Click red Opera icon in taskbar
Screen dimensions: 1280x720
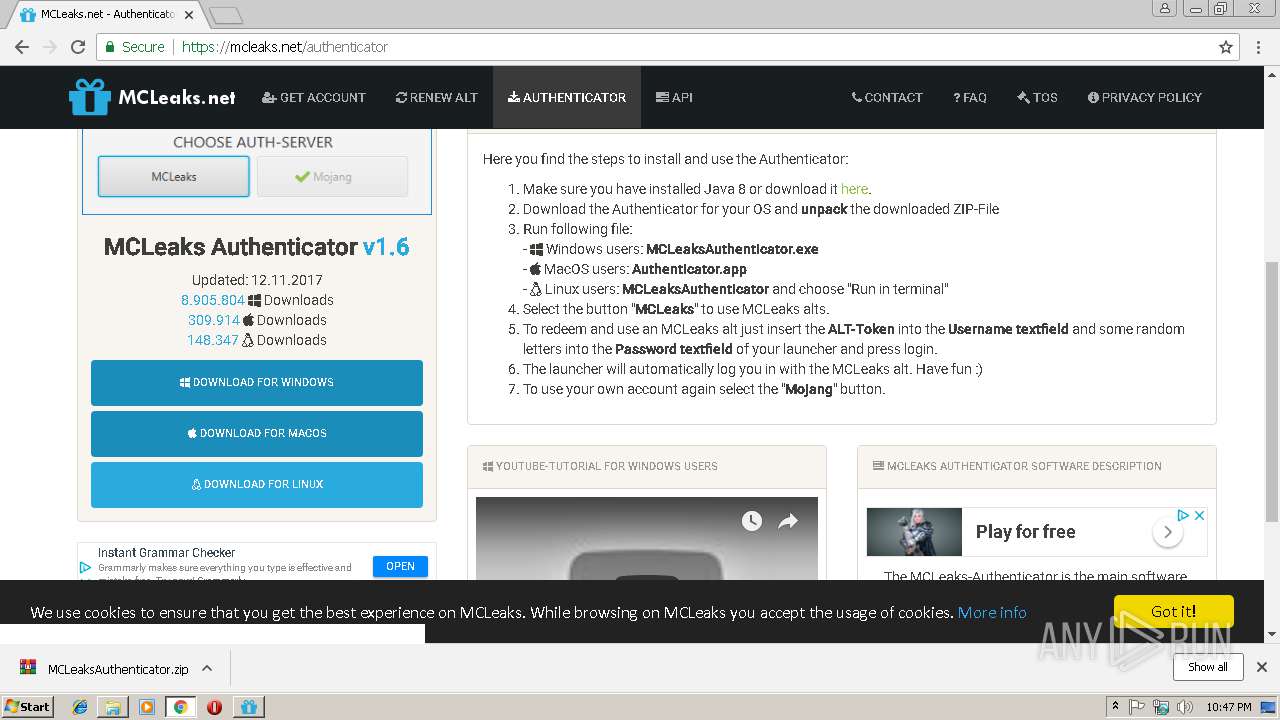click(214, 707)
